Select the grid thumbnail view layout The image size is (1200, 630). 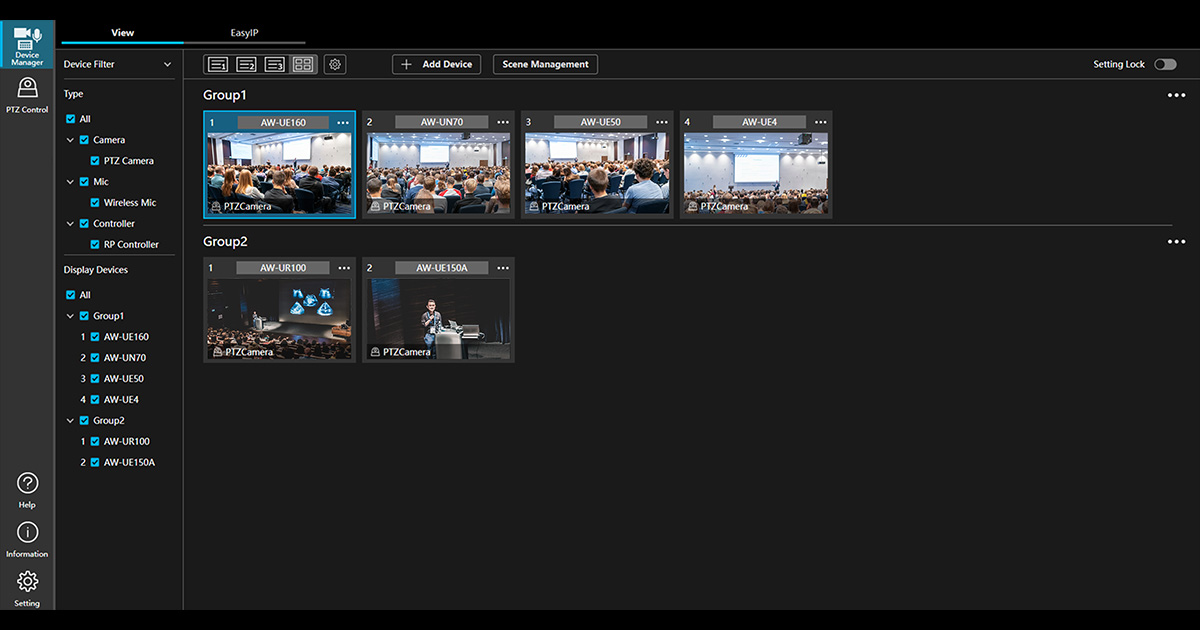[304, 63]
